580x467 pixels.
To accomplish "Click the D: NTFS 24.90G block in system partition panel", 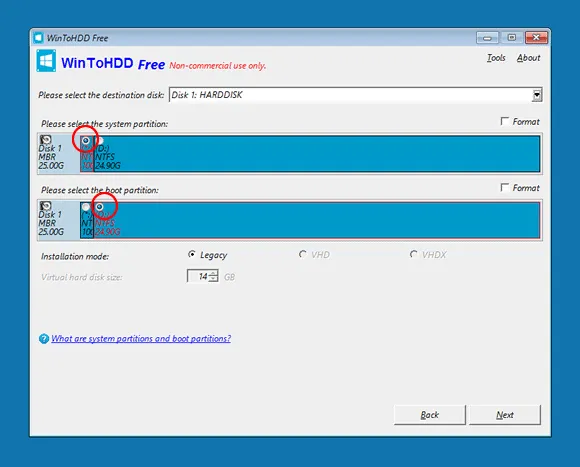I will click(317, 154).
